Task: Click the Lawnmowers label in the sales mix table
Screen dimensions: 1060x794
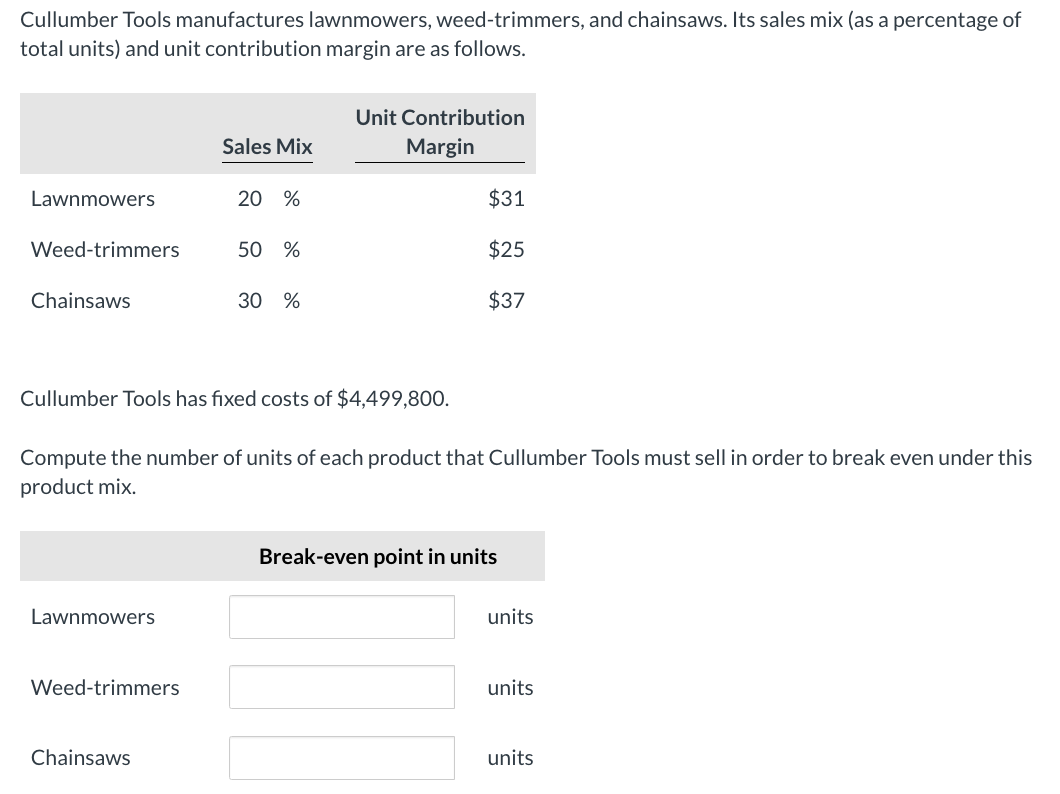Action: [x=93, y=199]
